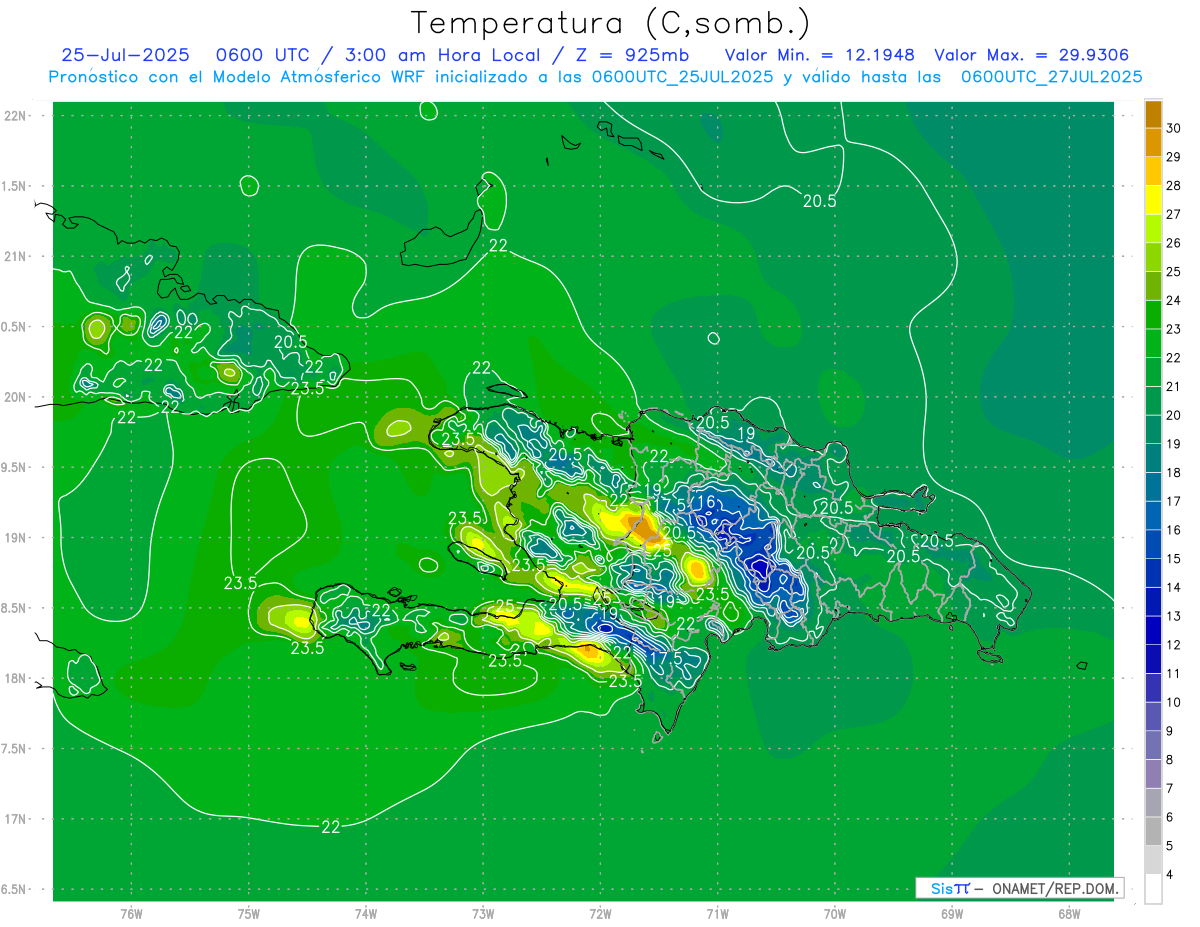Click the "Valor Max. = 29.9306" value

click(x=1032, y=55)
